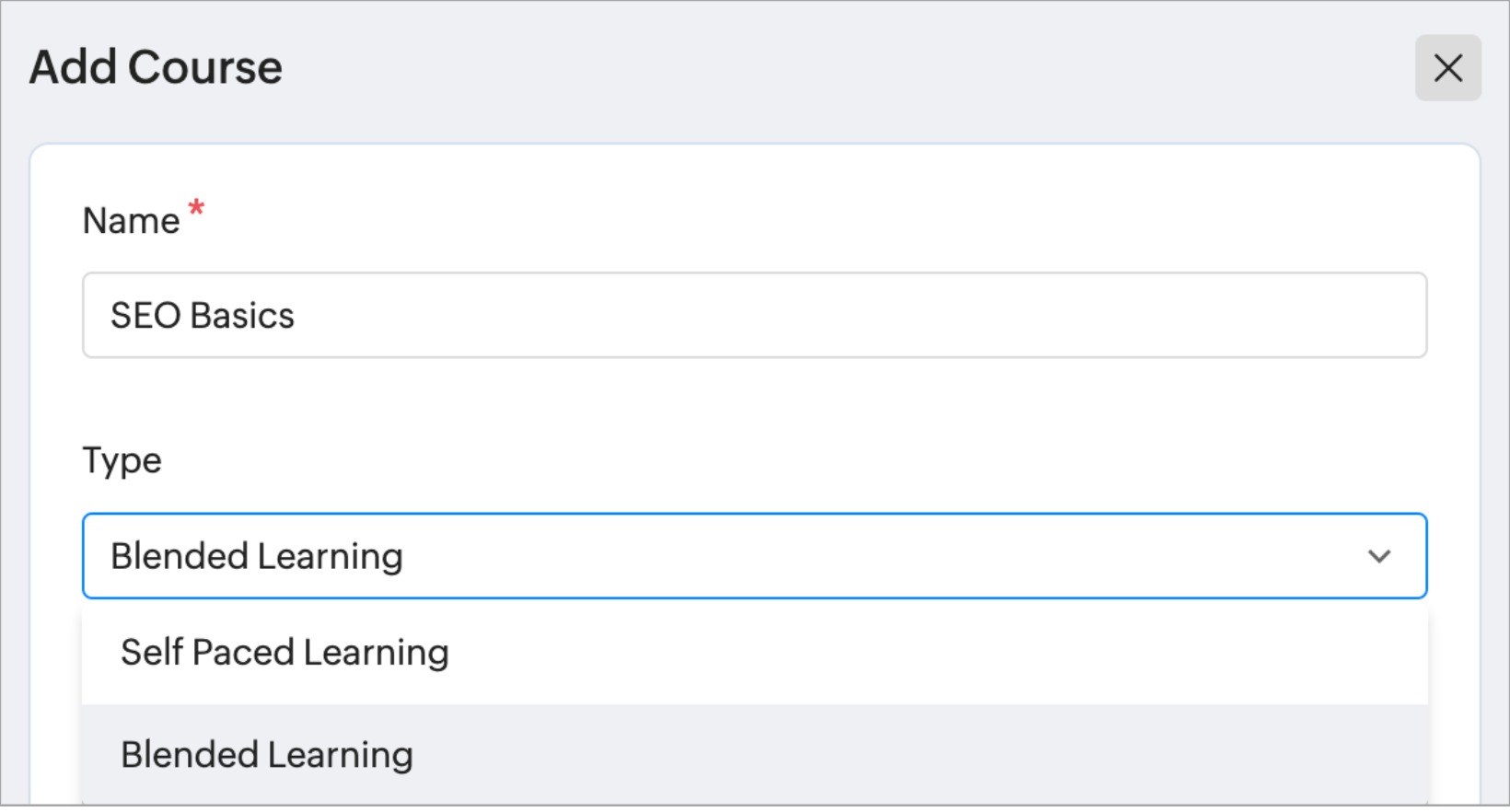Click the Name field label
The width and height of the screenshot is (1510, 812).
click(x=131, y=221)
